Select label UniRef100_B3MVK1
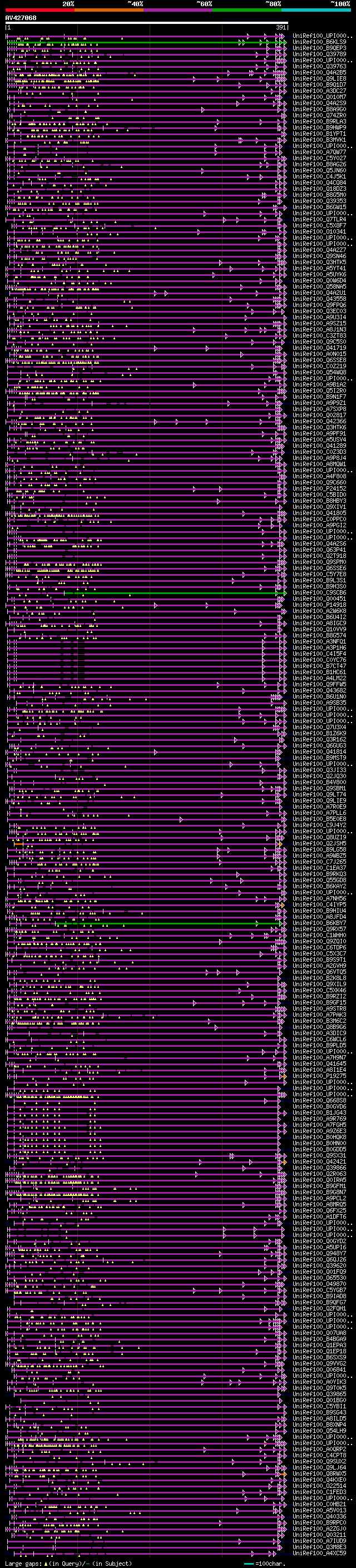The image size is (356, 1568). click(x=319, y=140)
